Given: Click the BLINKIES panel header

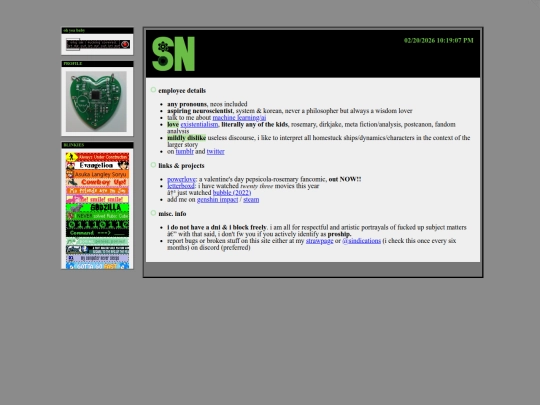Looking at the screenshot, I should pos(97,145).
